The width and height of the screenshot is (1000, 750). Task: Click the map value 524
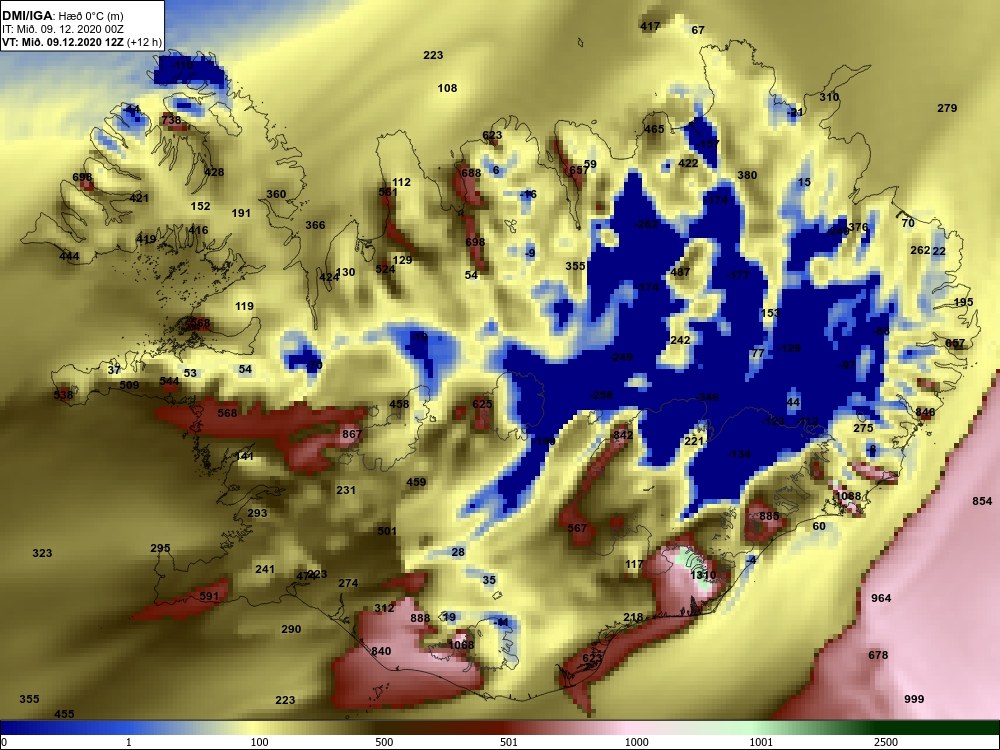tap(386, 269)
